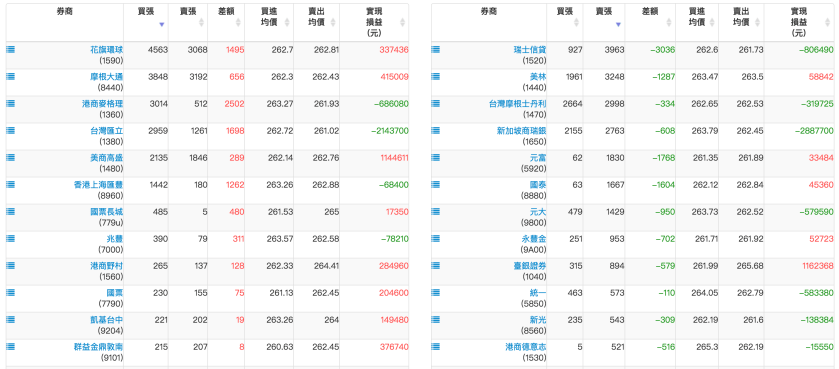Open broker link 新加坡商瑞銀
Screen dimensions: 839x369
coord(521,130)
